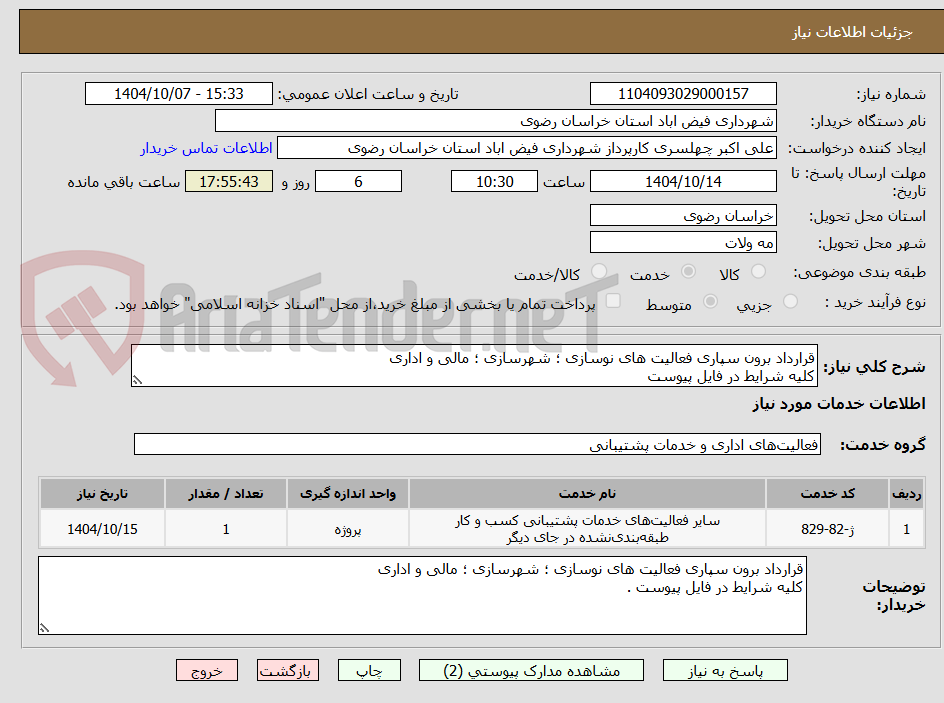This screenshot has height=703, width=944.
Task: Click the خروج exit button
Action: pos(207,670)
